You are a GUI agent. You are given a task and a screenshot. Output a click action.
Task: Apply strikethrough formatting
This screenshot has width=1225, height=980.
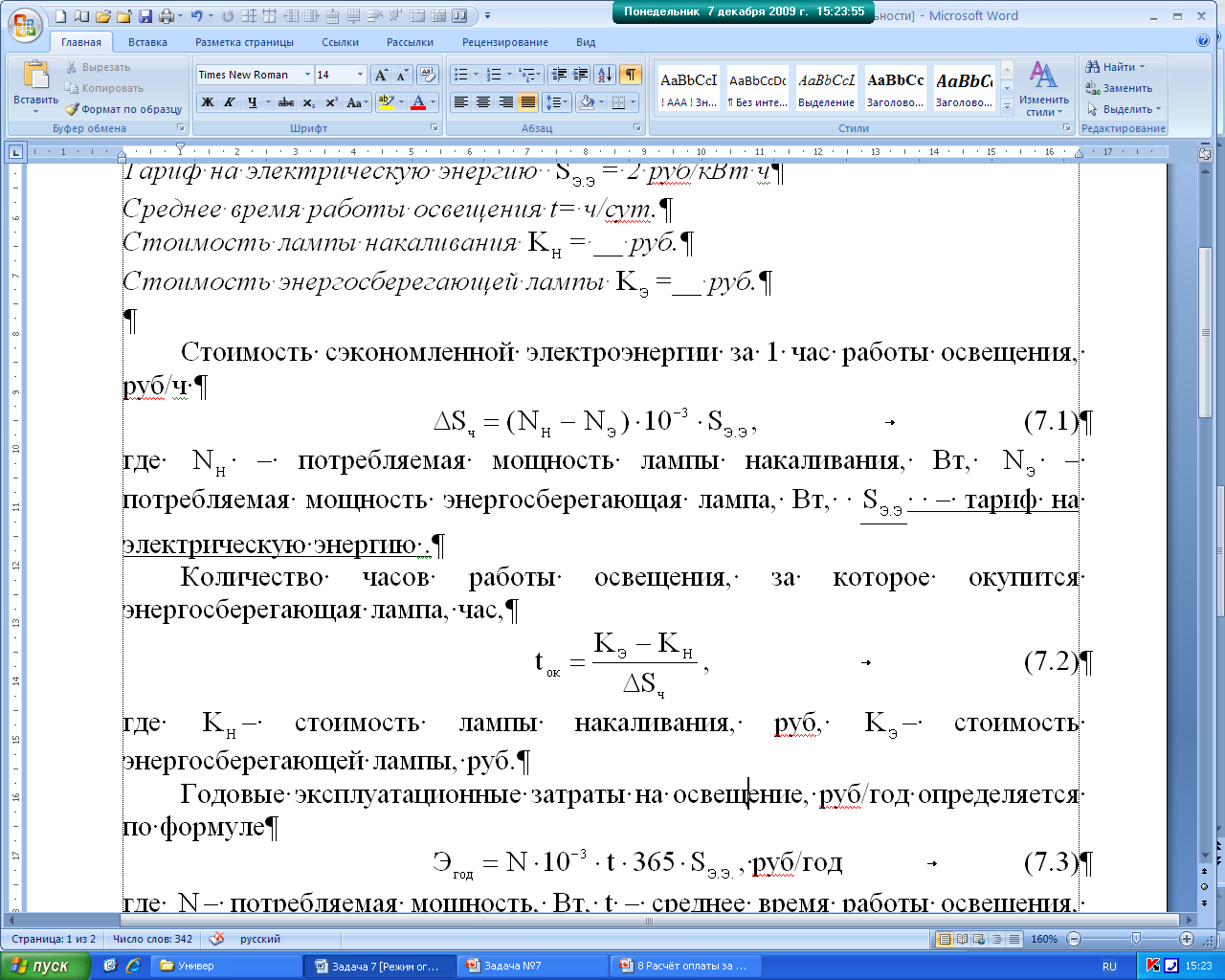tap(285, 102)
